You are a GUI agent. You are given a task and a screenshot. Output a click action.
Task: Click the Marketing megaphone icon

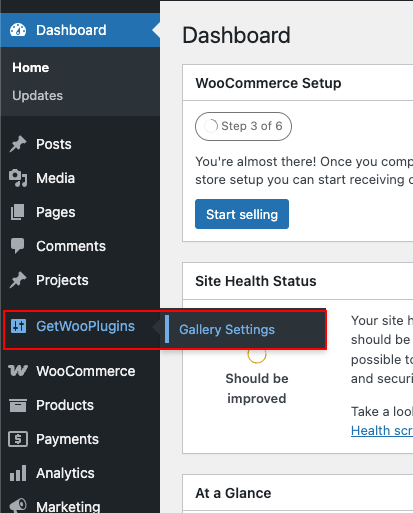18,505
